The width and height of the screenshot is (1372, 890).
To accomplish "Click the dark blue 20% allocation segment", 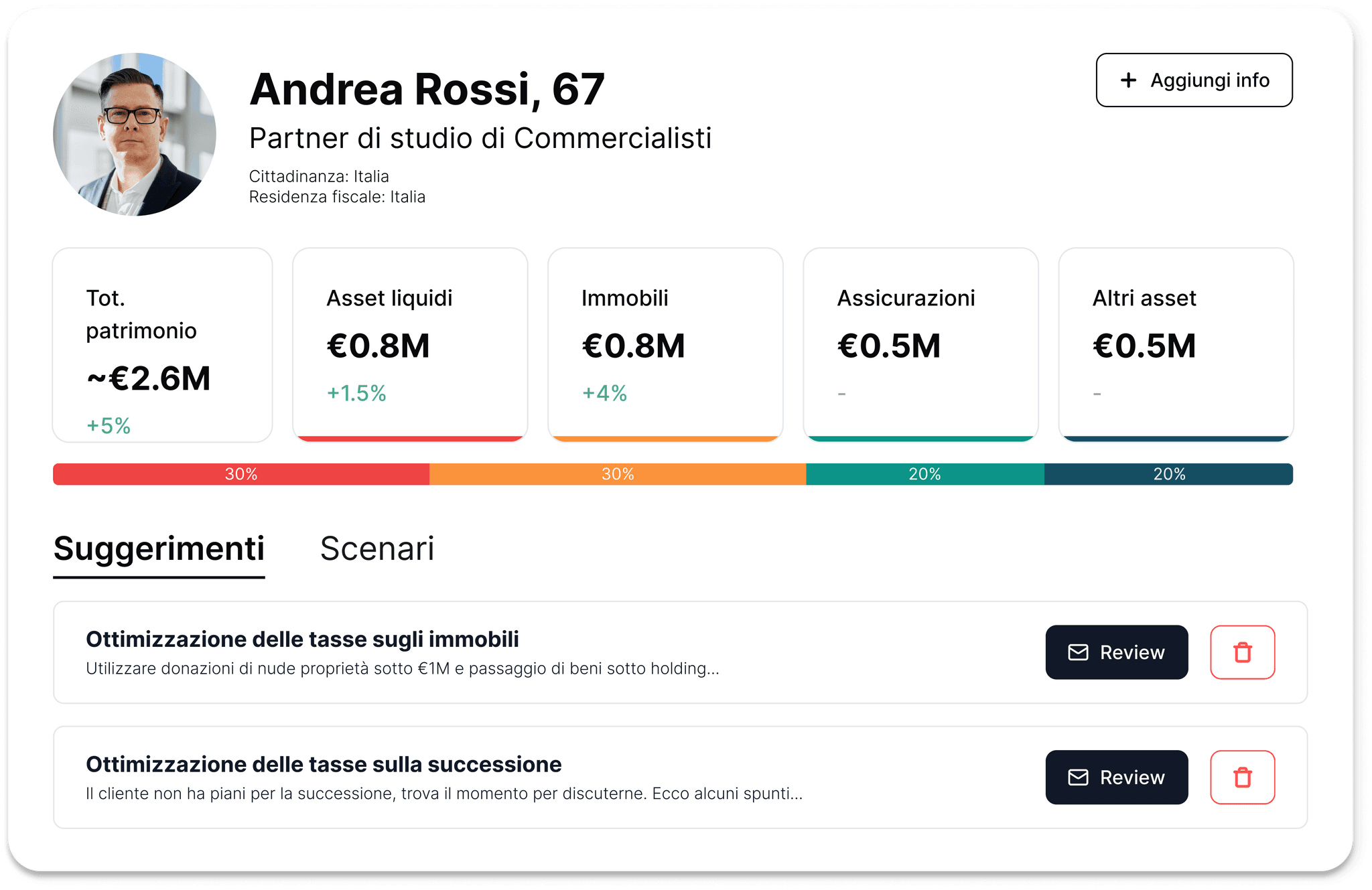I will coord(1168,474).
